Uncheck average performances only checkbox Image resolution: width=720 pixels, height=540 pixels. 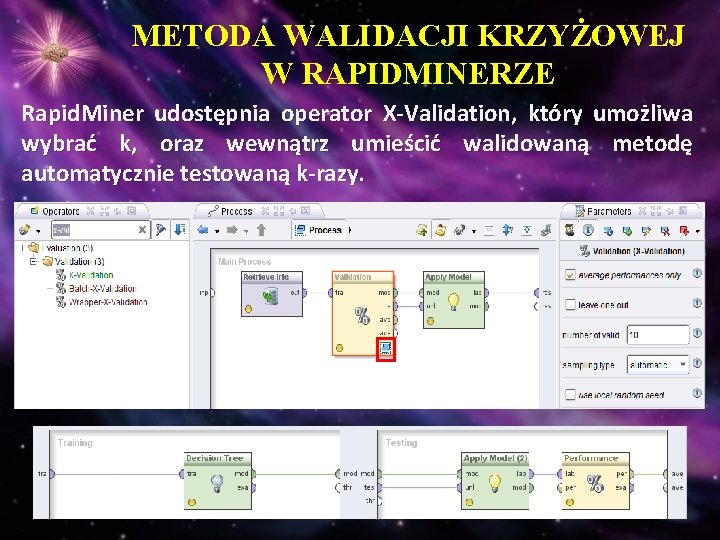570,275
